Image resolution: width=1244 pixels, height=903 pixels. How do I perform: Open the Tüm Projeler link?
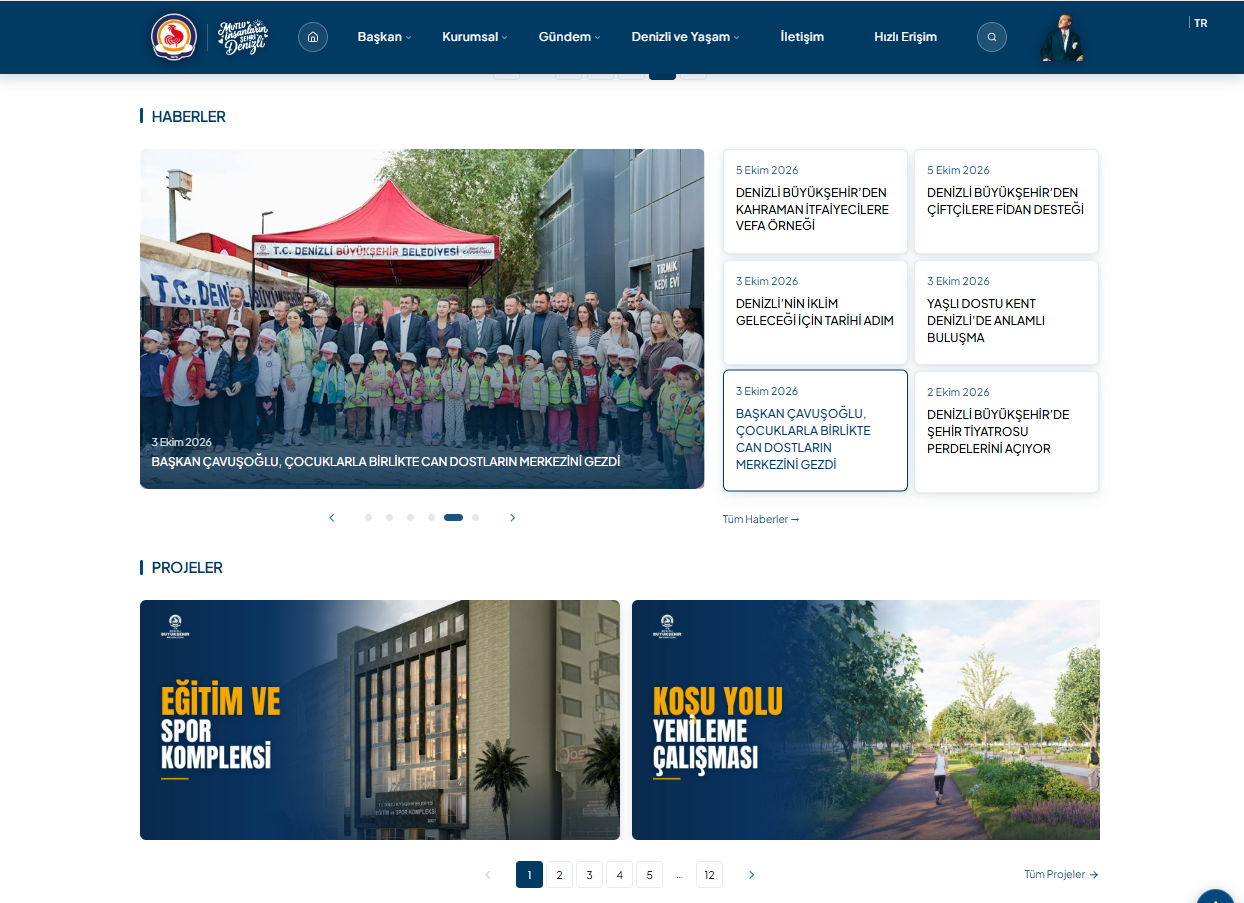[1061, 874]
